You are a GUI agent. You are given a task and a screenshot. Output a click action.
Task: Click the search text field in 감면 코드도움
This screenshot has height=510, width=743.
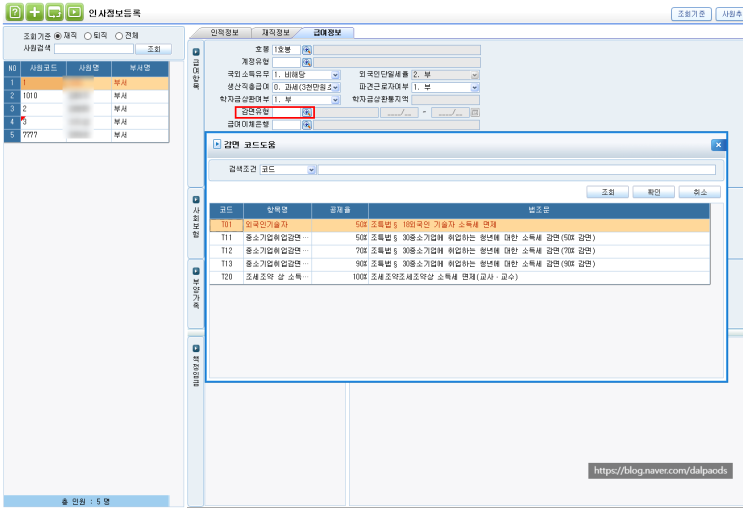pos(516,170)
